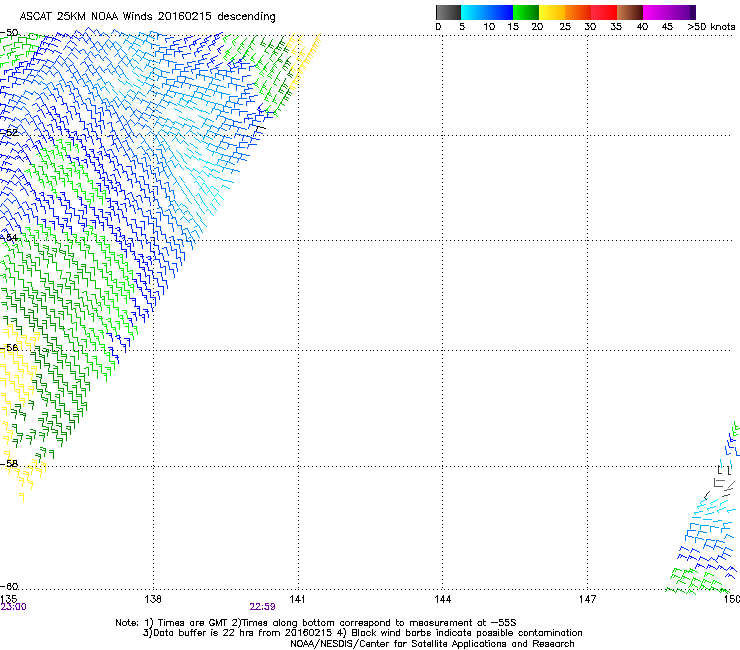Viewport: 740px width, 650px height.
Task: Click the NOAA/NESDIS credit line
Action: [x=432, y=644]
